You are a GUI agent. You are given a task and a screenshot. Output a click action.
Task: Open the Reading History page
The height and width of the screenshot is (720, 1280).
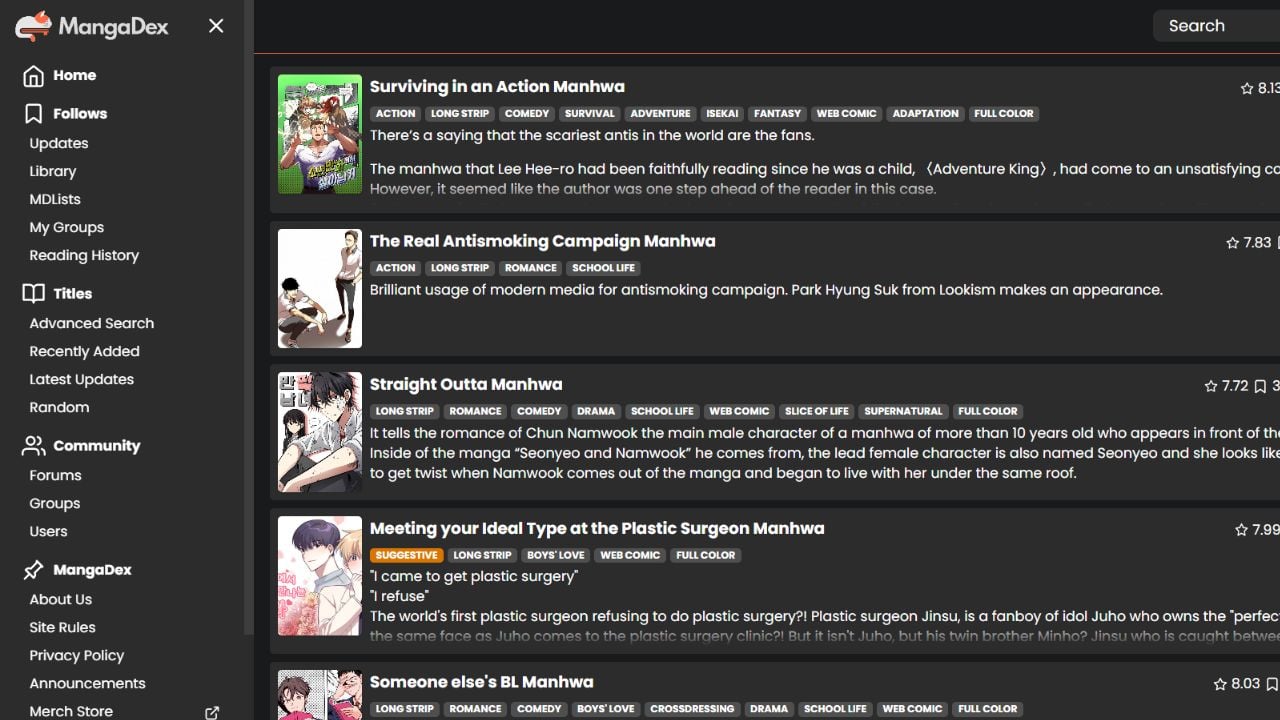pyautogui.click(x=84, y=256)
